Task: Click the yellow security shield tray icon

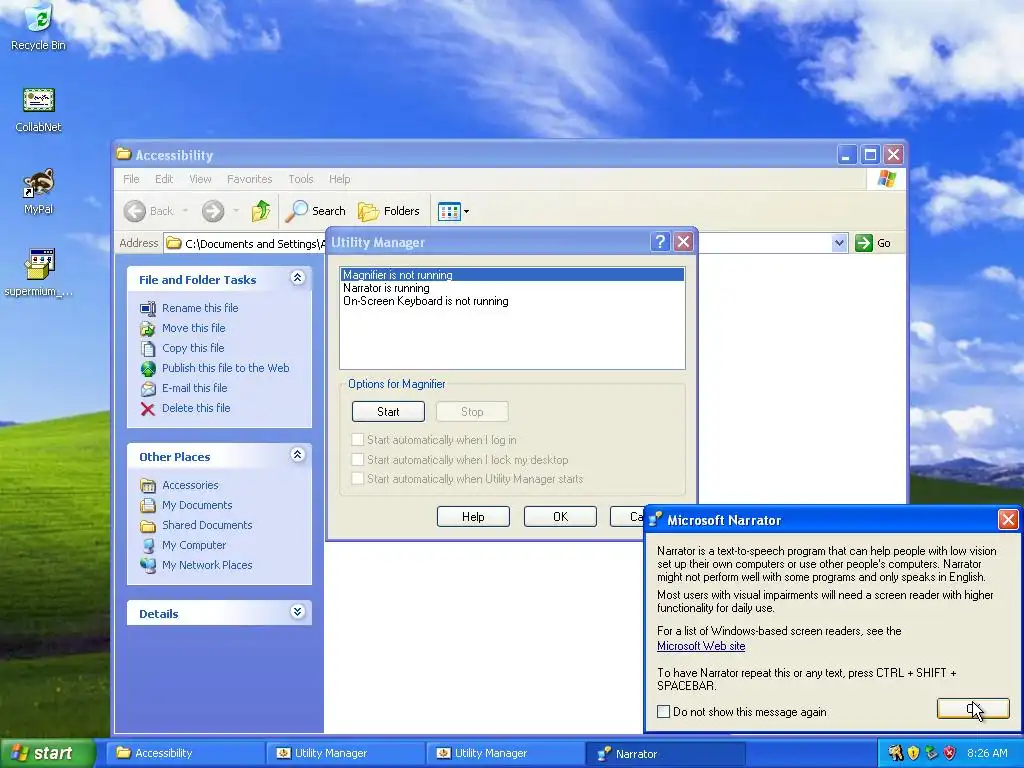Action: 914,753
